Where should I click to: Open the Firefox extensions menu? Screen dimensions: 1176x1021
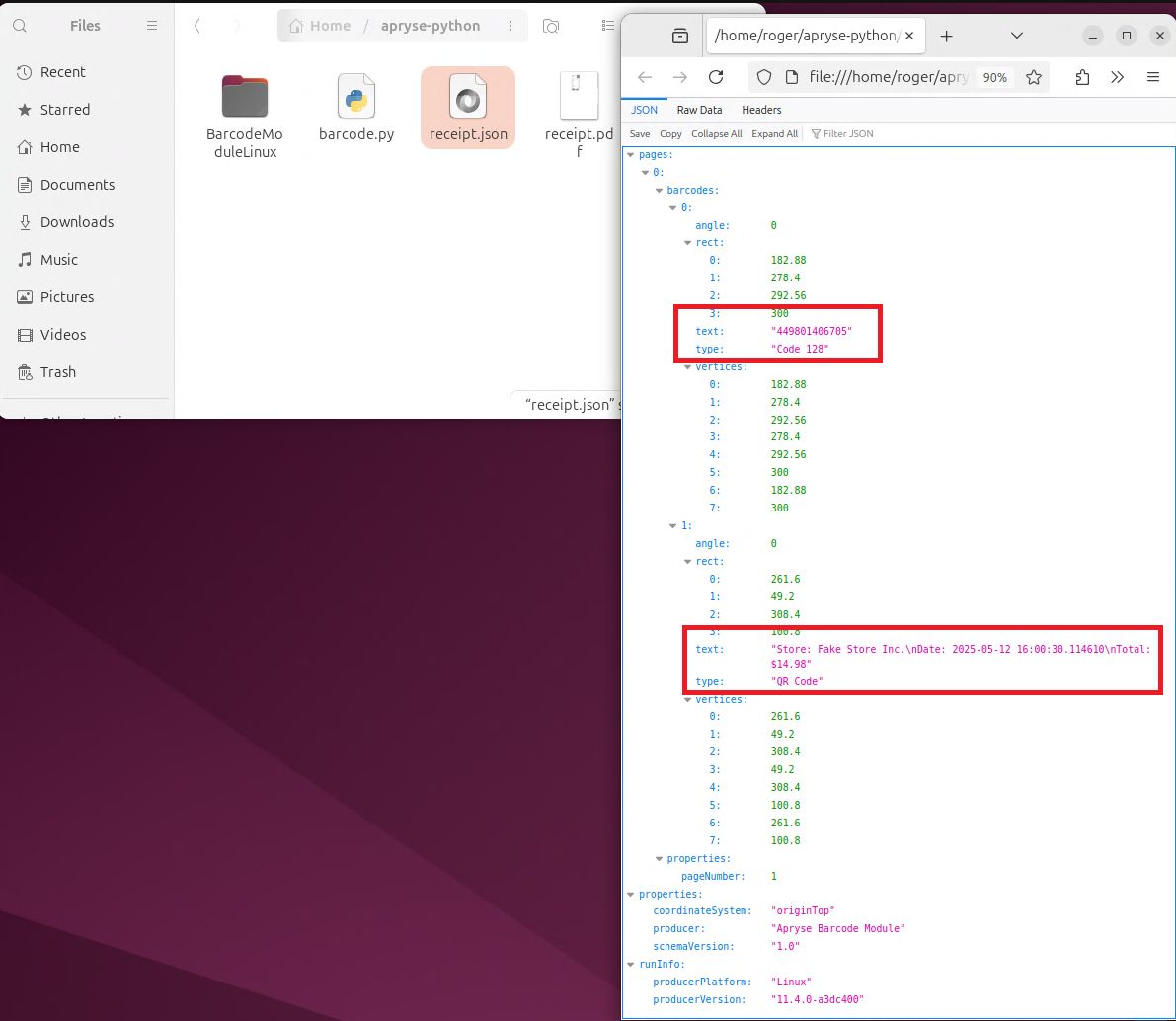click(x=1082, y=77)
